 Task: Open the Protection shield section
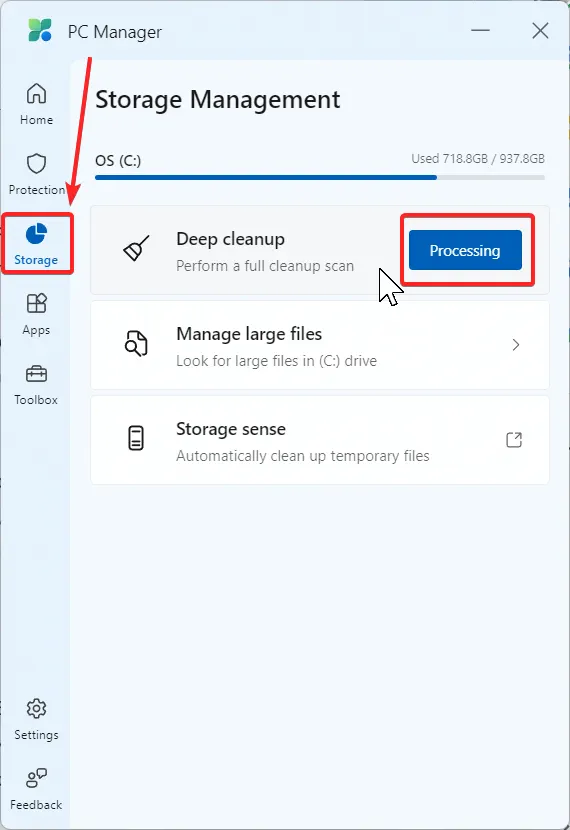point(36,175)
